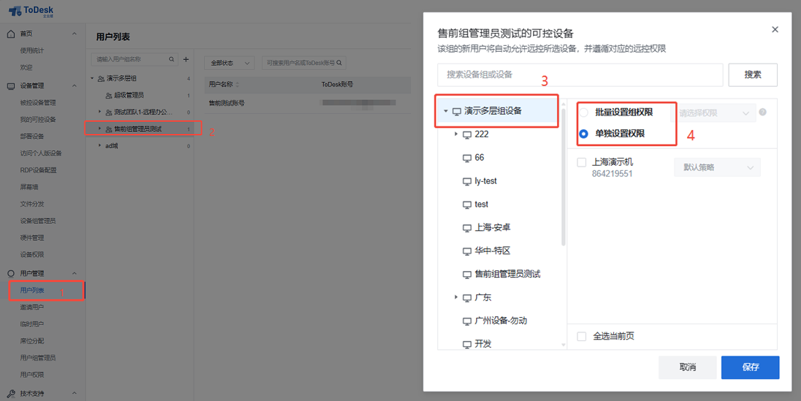
Task: Expand the 售前组管理员测试 user group arrow
Action: [x=100, y=128]
